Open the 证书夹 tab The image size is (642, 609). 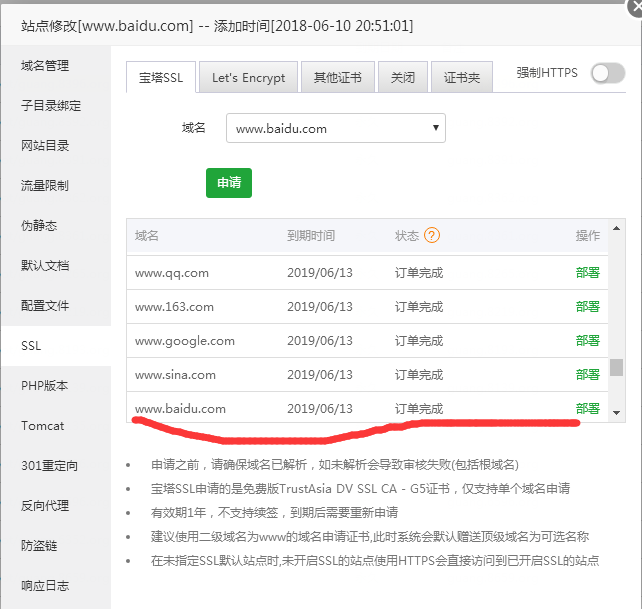[462, 77]
